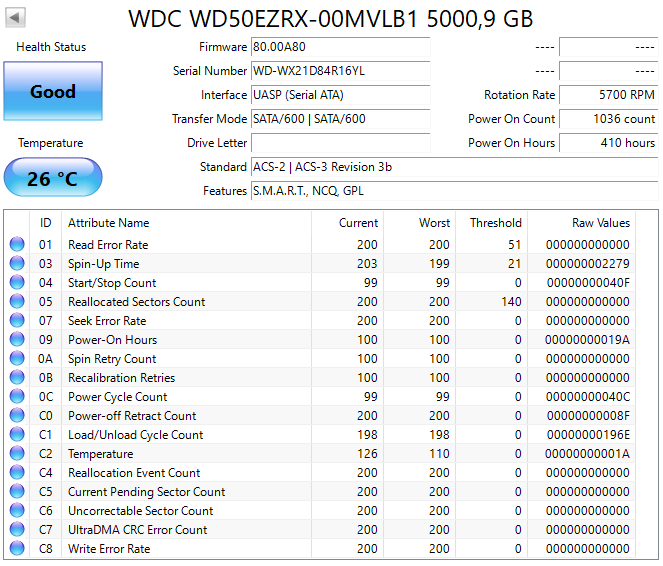
Task: Click the Serial Number field
Action: pos(341,71)
